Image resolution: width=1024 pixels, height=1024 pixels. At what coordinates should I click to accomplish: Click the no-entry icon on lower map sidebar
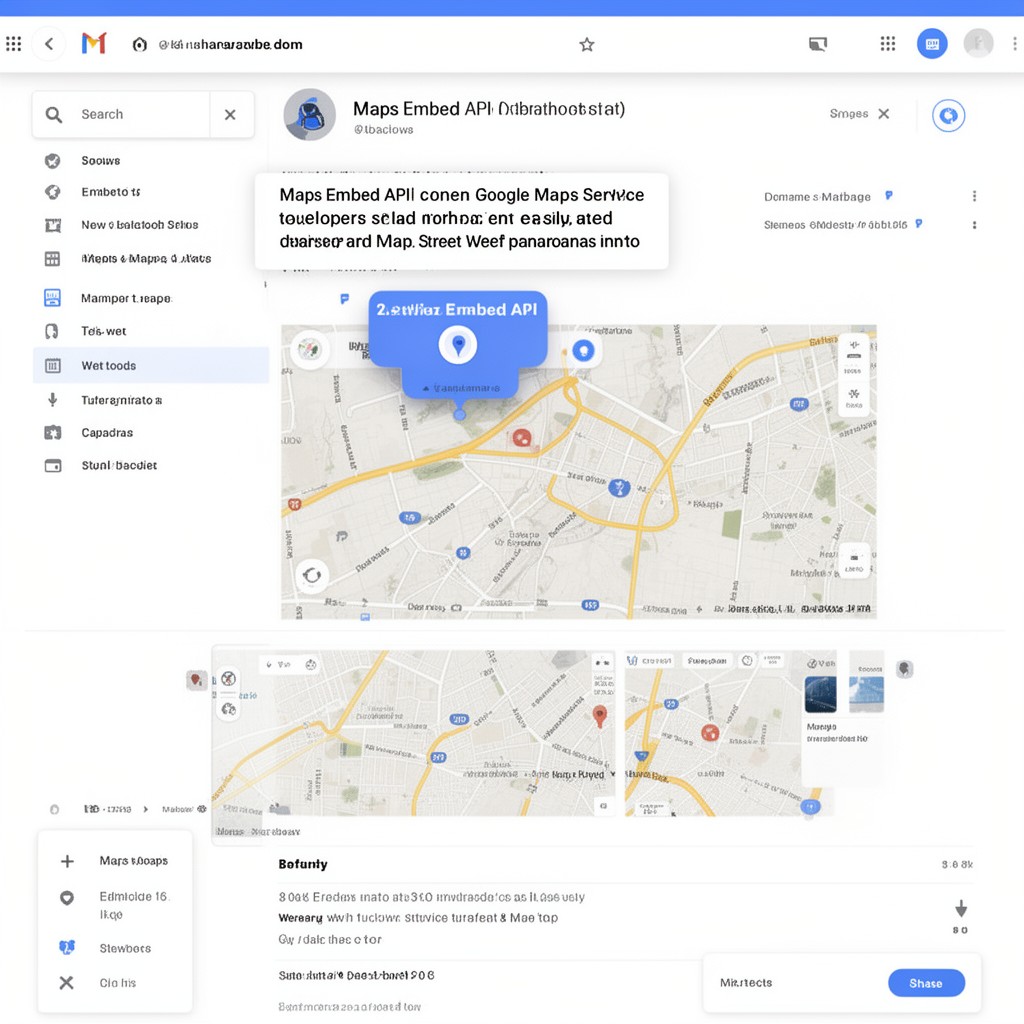pyautogui.click(x=228, y=679)
